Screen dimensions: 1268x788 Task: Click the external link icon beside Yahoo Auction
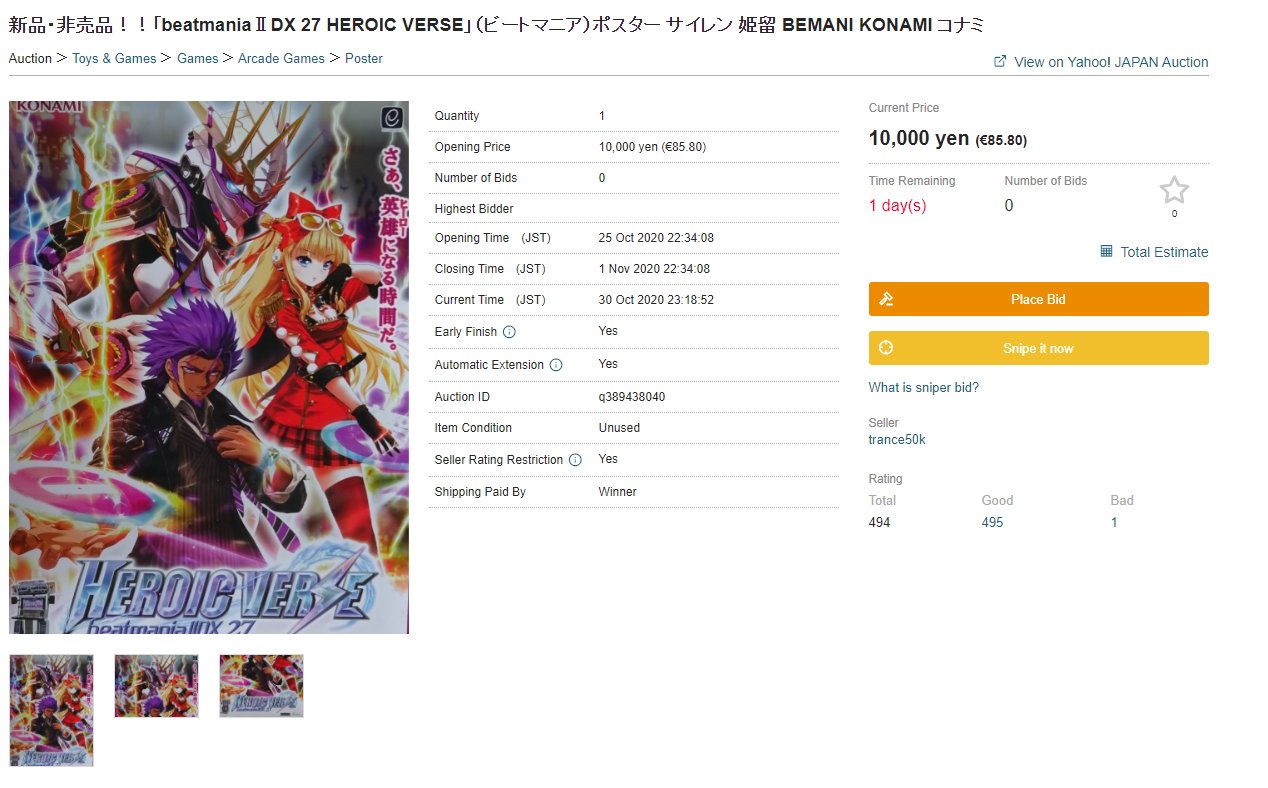pos(999,61)
